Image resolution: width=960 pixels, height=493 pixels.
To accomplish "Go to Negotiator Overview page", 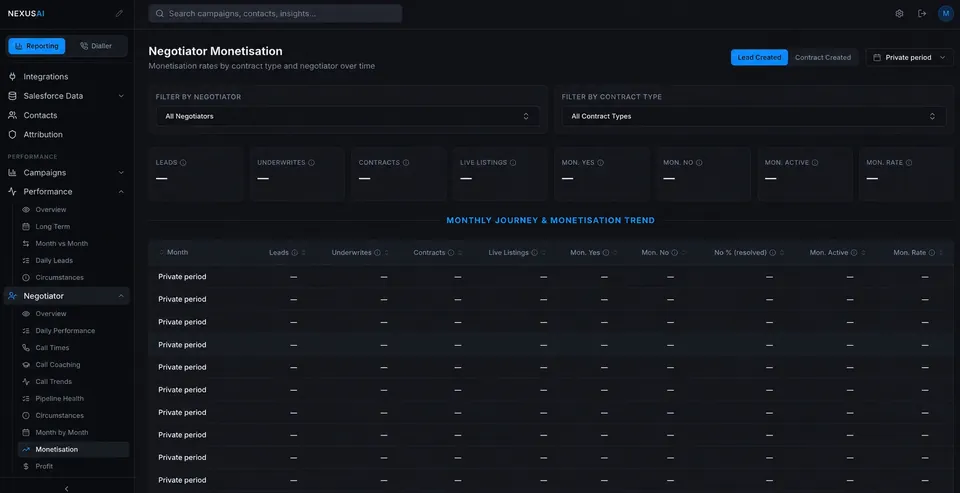I will tap(51, 314).
